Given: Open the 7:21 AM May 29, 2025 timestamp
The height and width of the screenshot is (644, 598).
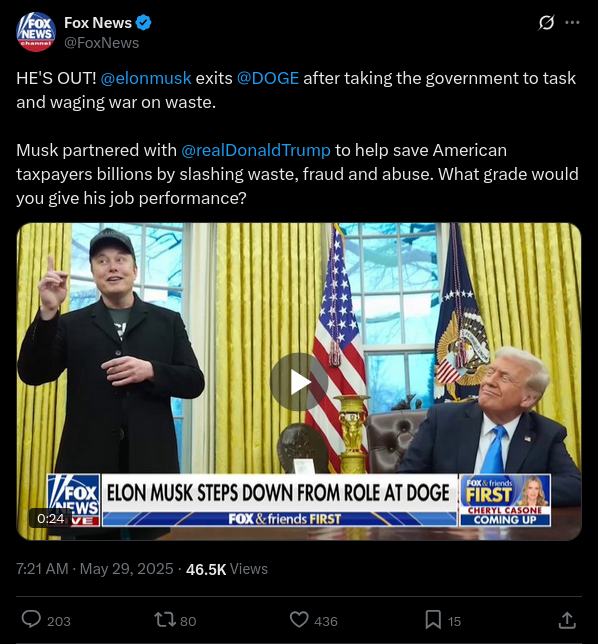Looking at the screenshot, I should pos(94,569).
